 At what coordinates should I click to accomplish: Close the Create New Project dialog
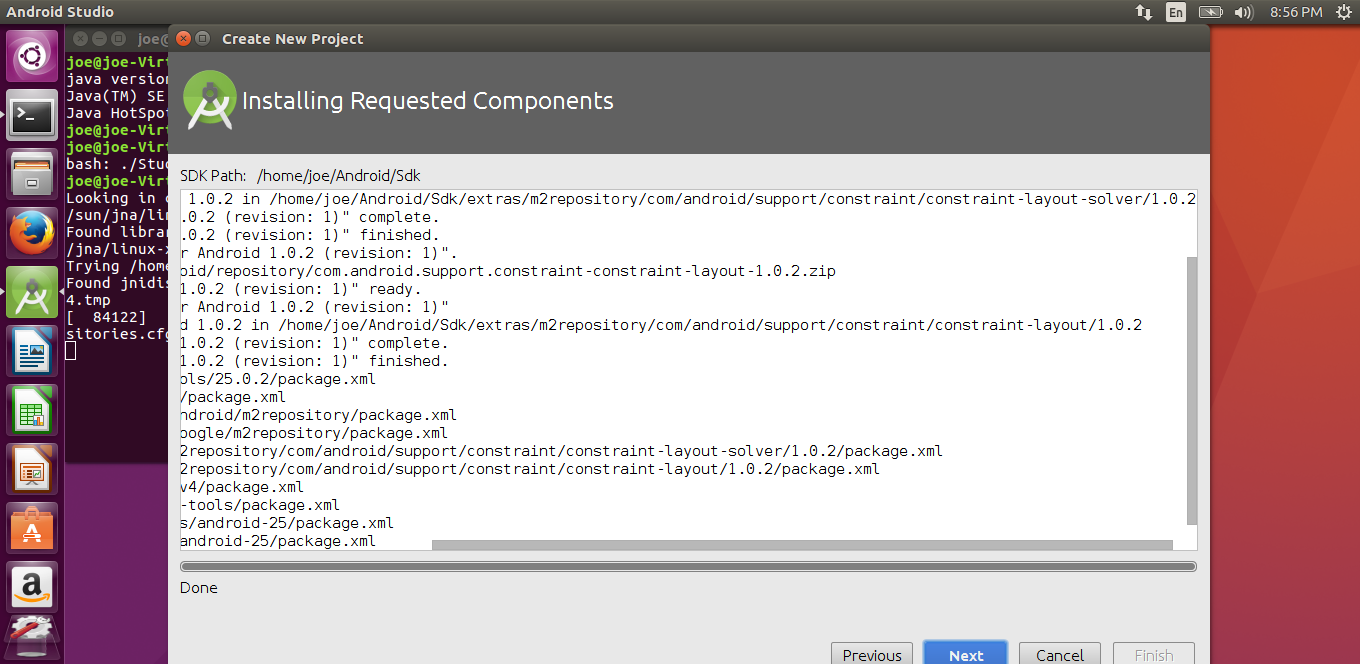[183, 39]
